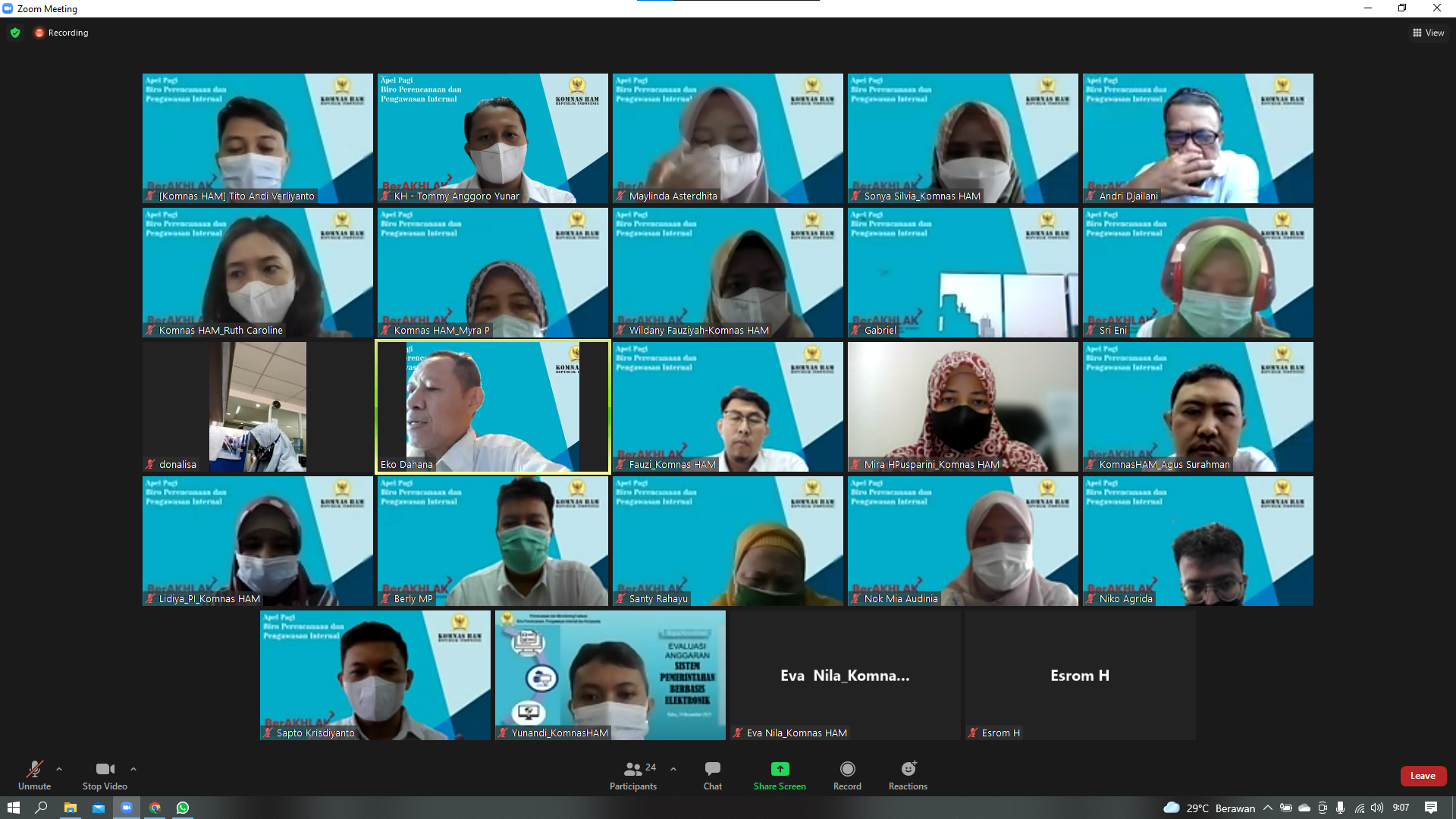Start recording with Record button
The image size is (1456, 819).
pyautogui.click(x=847, y=770)
